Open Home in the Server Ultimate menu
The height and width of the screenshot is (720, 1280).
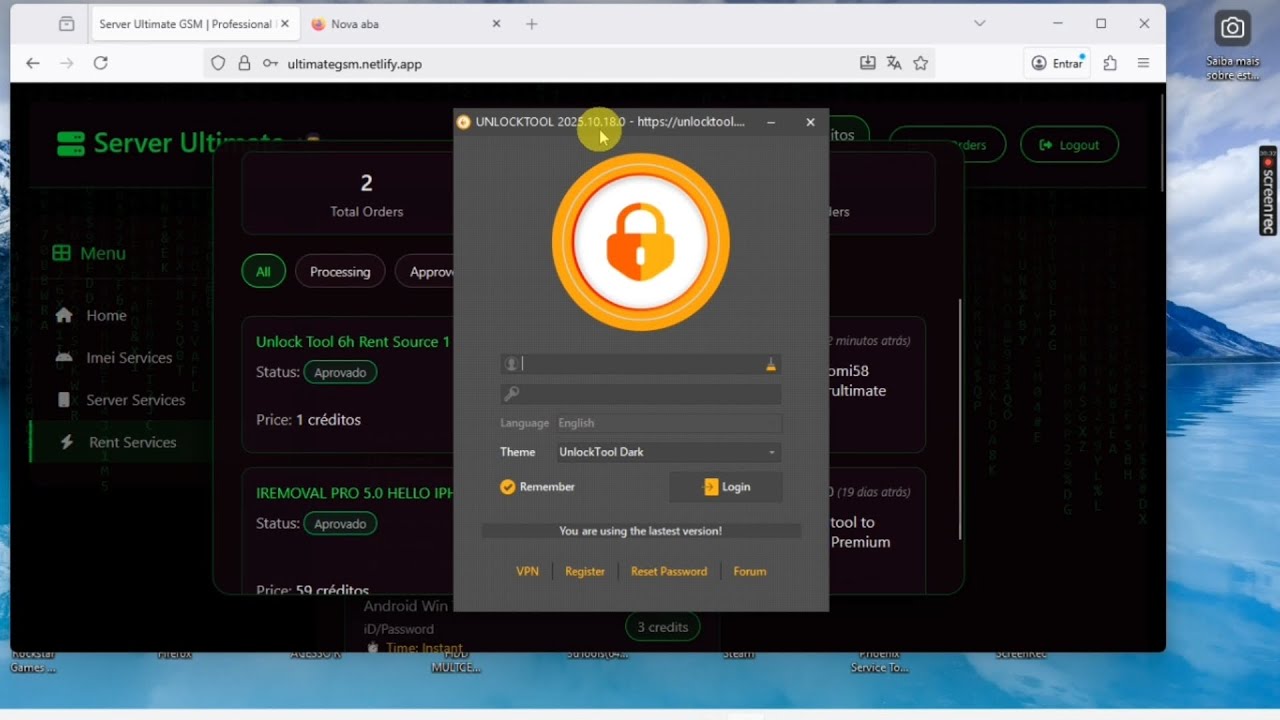106,315
